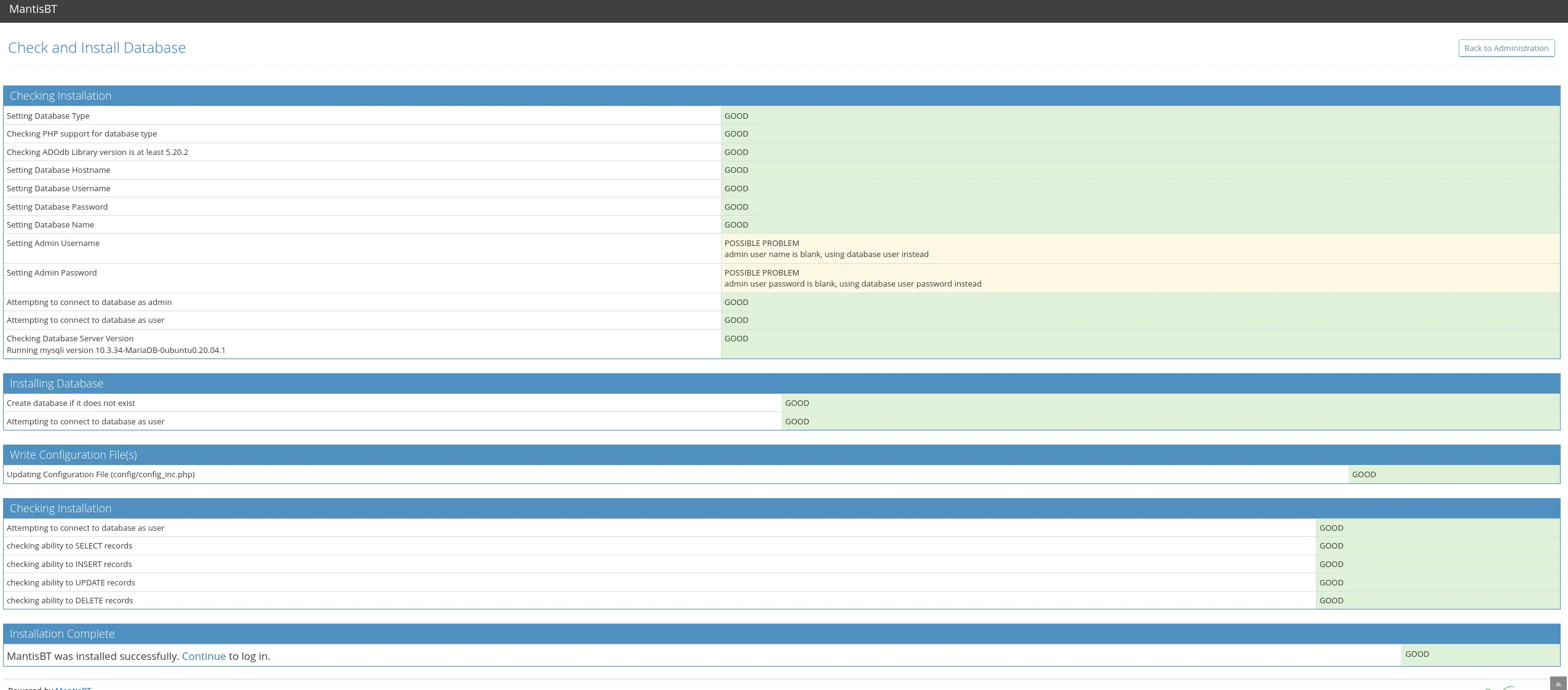
Task: Click GOOD status in Installation Complete row
Action: pyautogui.click(x=1417, y=654)
